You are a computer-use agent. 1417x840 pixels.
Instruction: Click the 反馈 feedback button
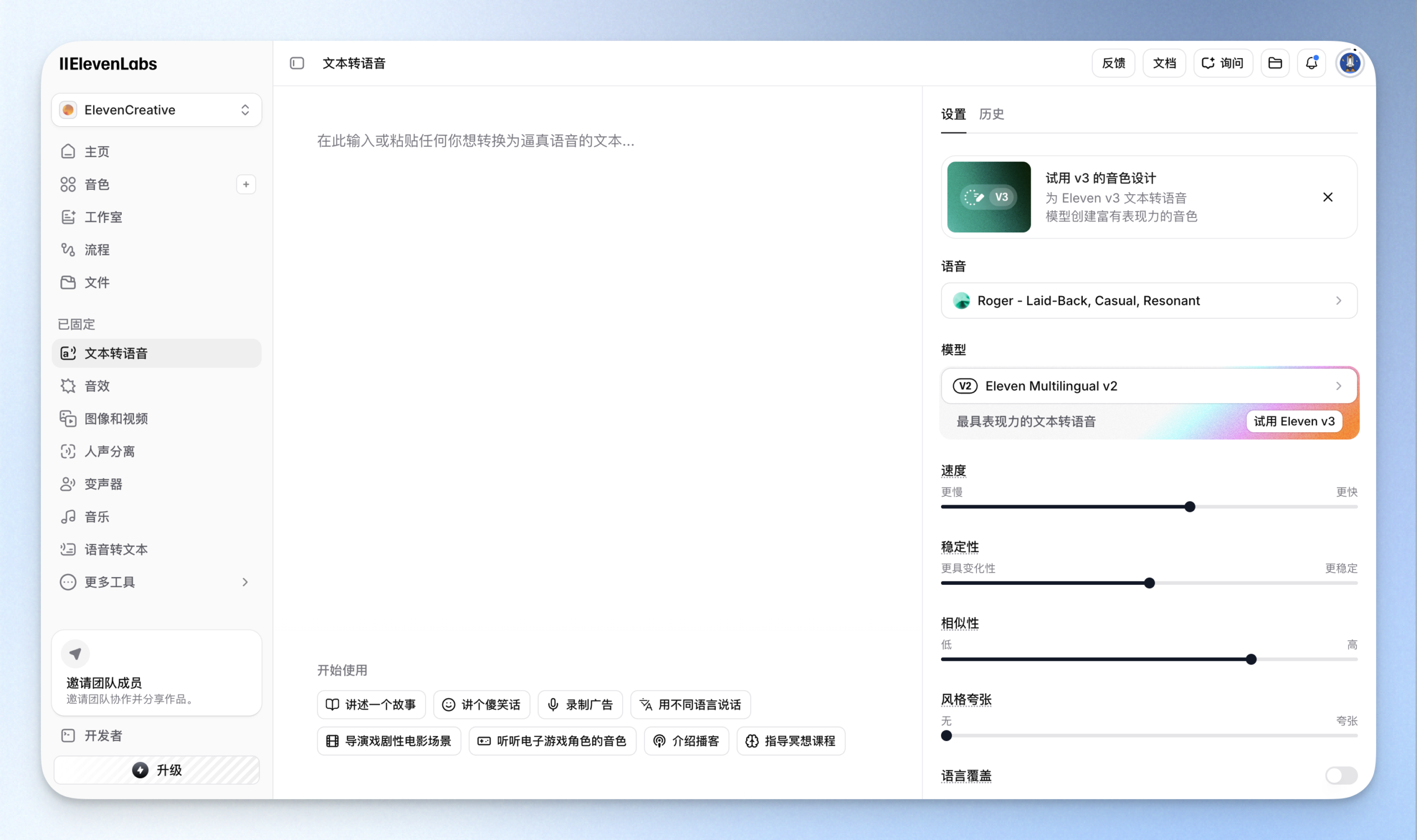(x=1113, y=64)
